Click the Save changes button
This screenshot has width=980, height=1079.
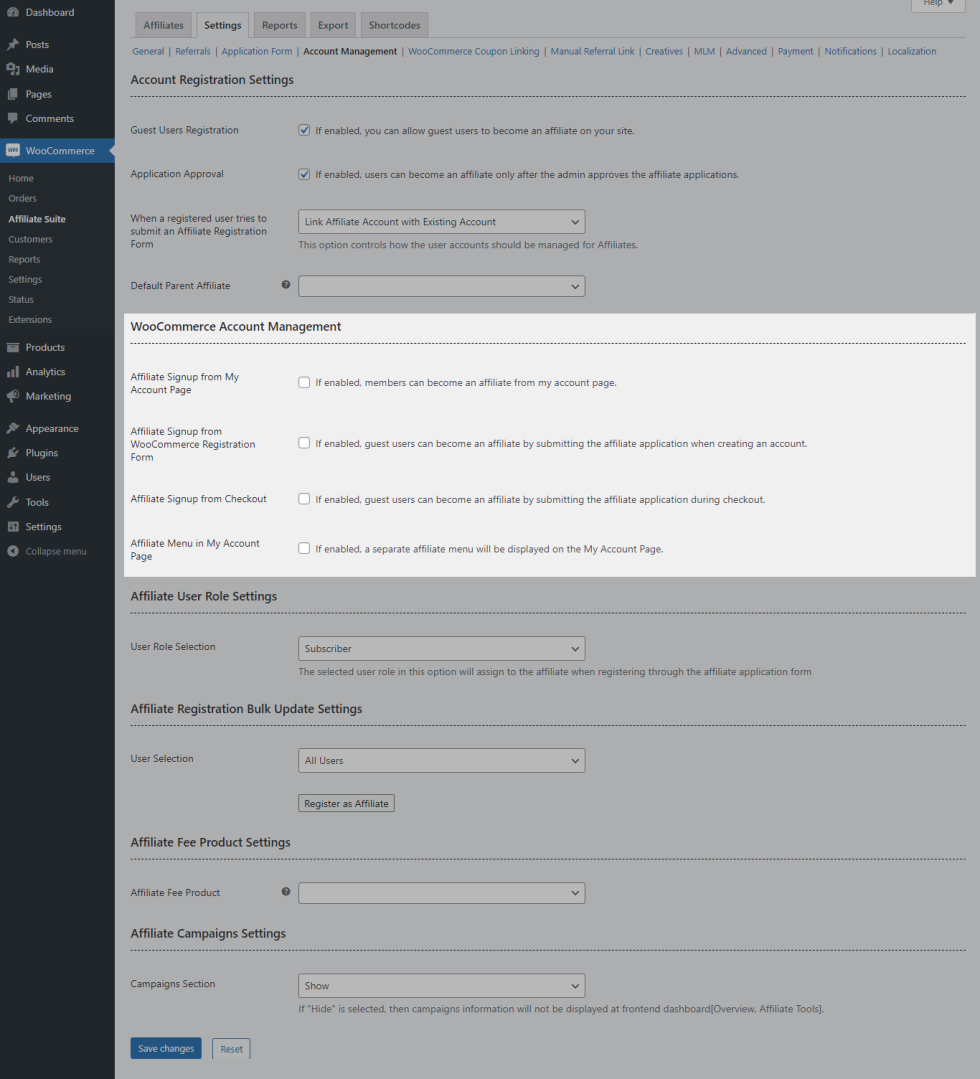point(166,1048)
